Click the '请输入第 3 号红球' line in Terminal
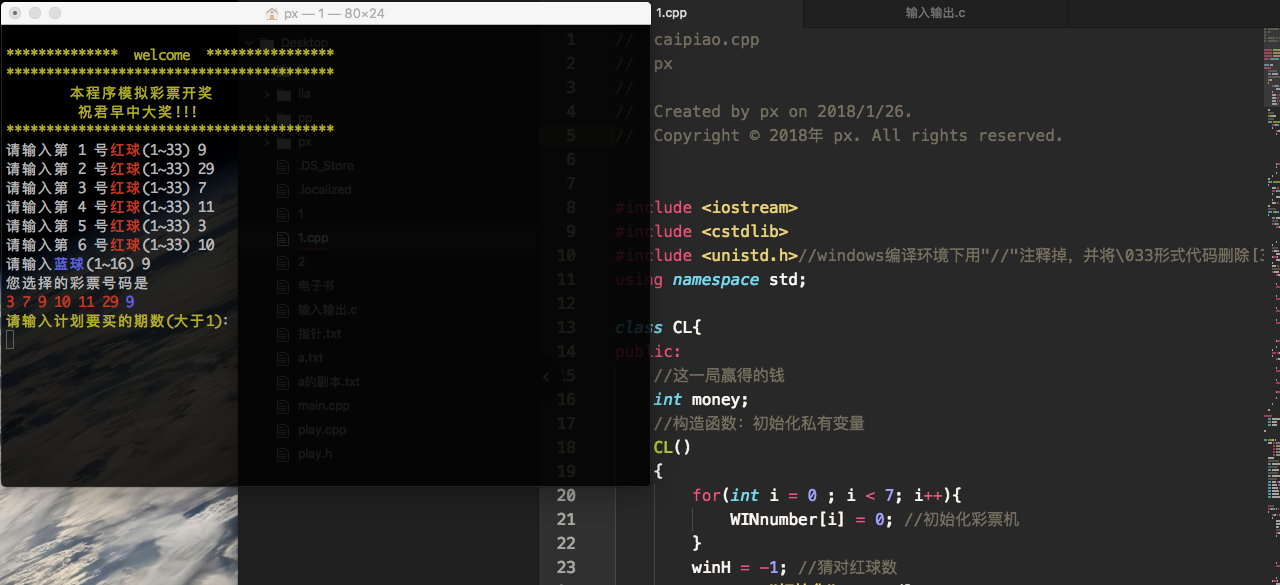Screen dimensions: 1280x585 tap(106, 188)
